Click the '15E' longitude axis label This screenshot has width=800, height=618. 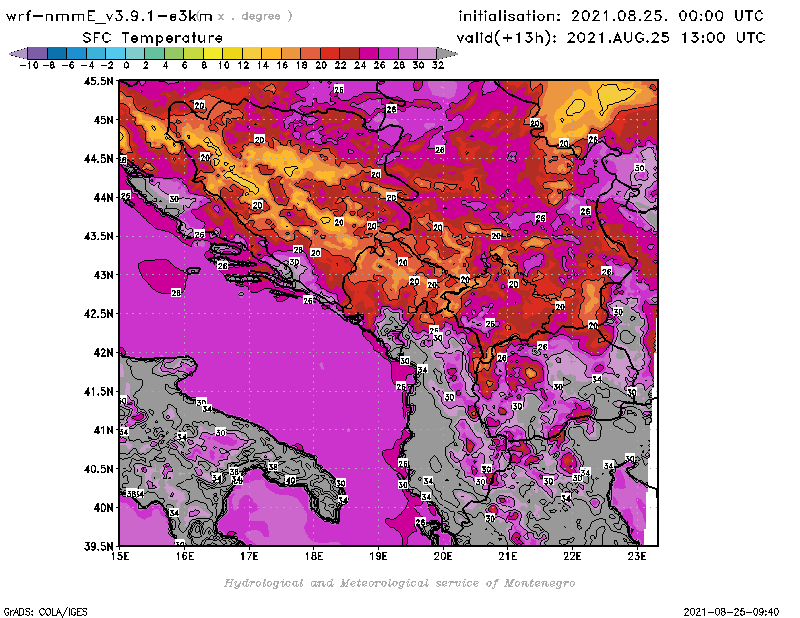pyautogui.click(x=120, y=556)
